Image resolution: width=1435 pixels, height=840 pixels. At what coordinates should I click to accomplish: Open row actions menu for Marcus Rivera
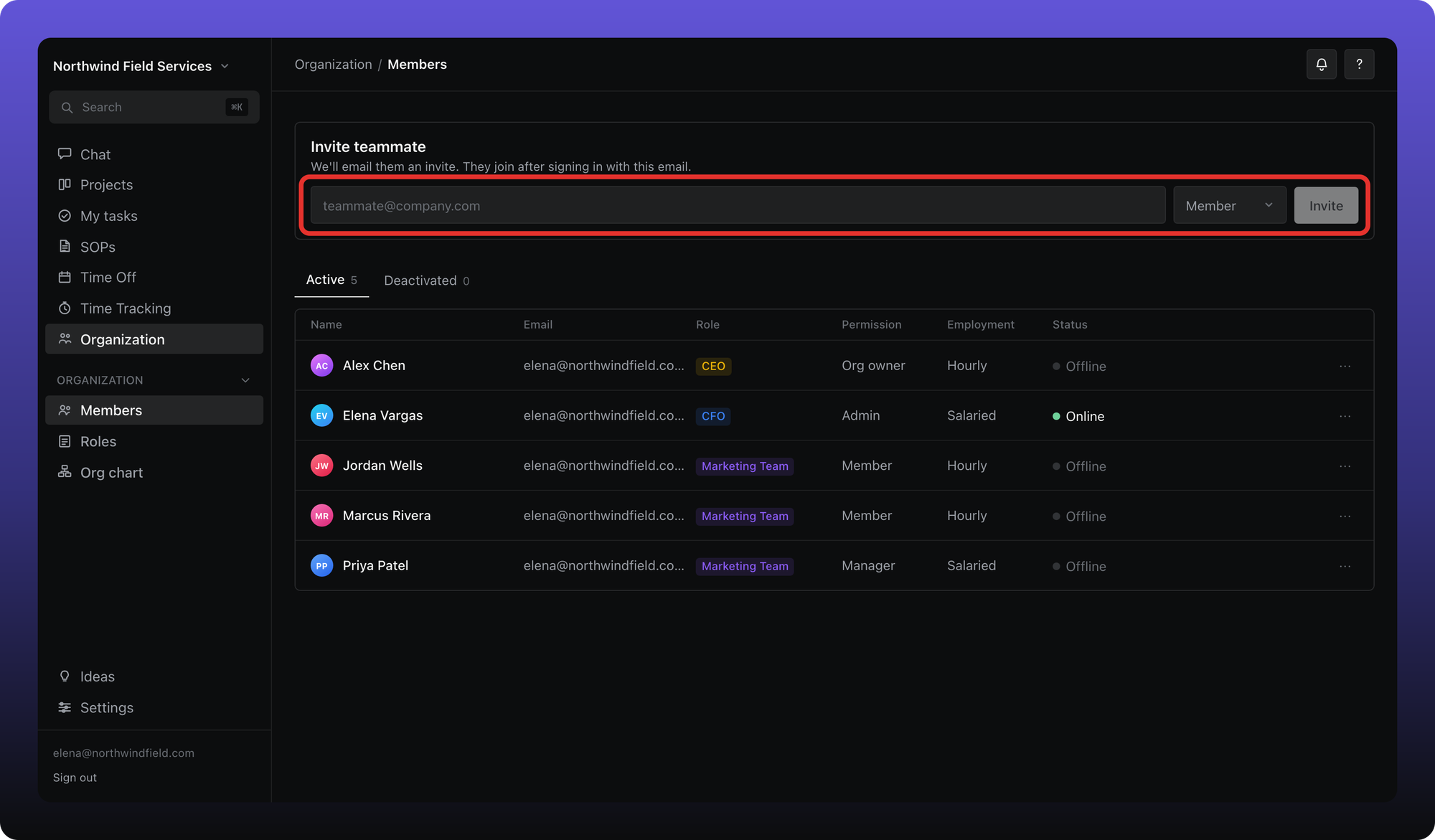[1345, 516]
